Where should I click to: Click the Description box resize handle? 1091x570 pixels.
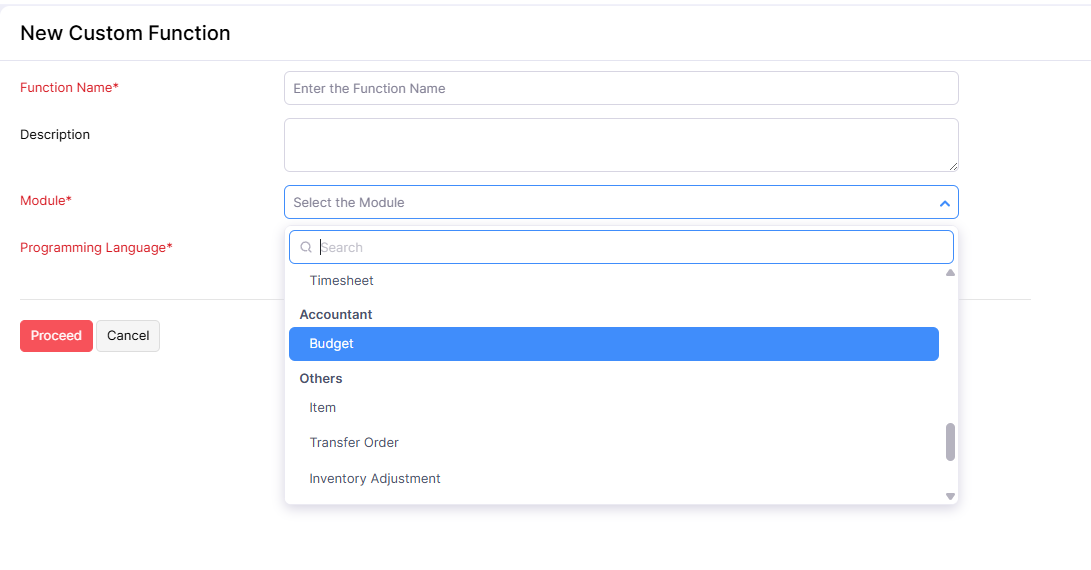pos(953,166)
